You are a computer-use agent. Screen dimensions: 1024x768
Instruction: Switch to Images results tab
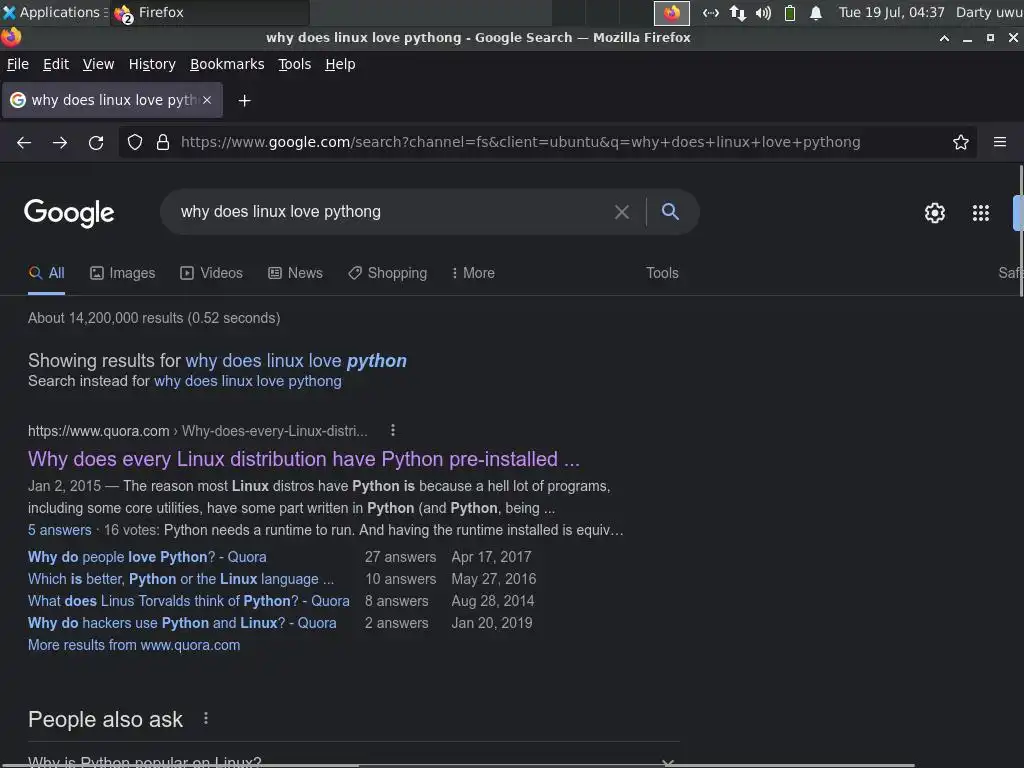click(123, 273)
